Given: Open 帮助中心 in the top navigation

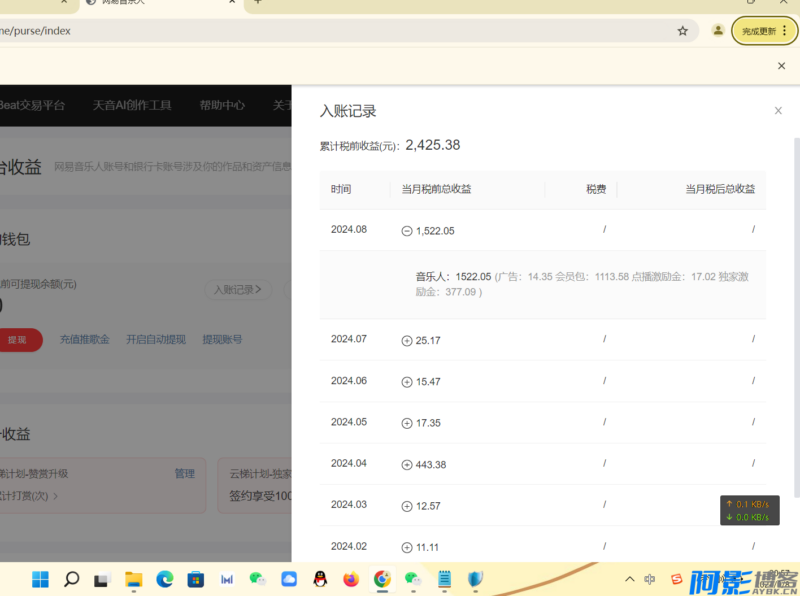Looking at the screenshot, I should pyautogui.click(x=222, y=104).
